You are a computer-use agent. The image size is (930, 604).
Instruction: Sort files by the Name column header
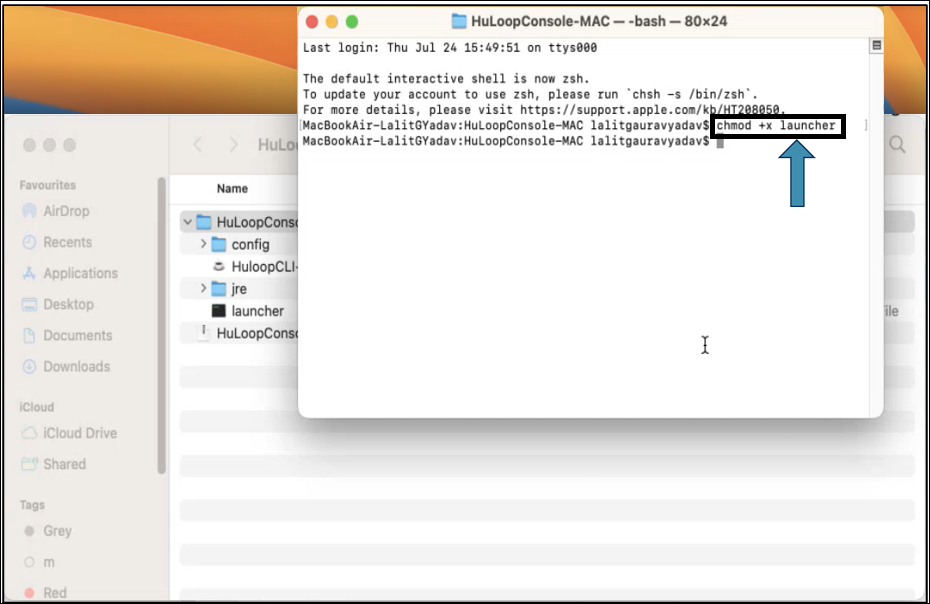coord(232,189)
